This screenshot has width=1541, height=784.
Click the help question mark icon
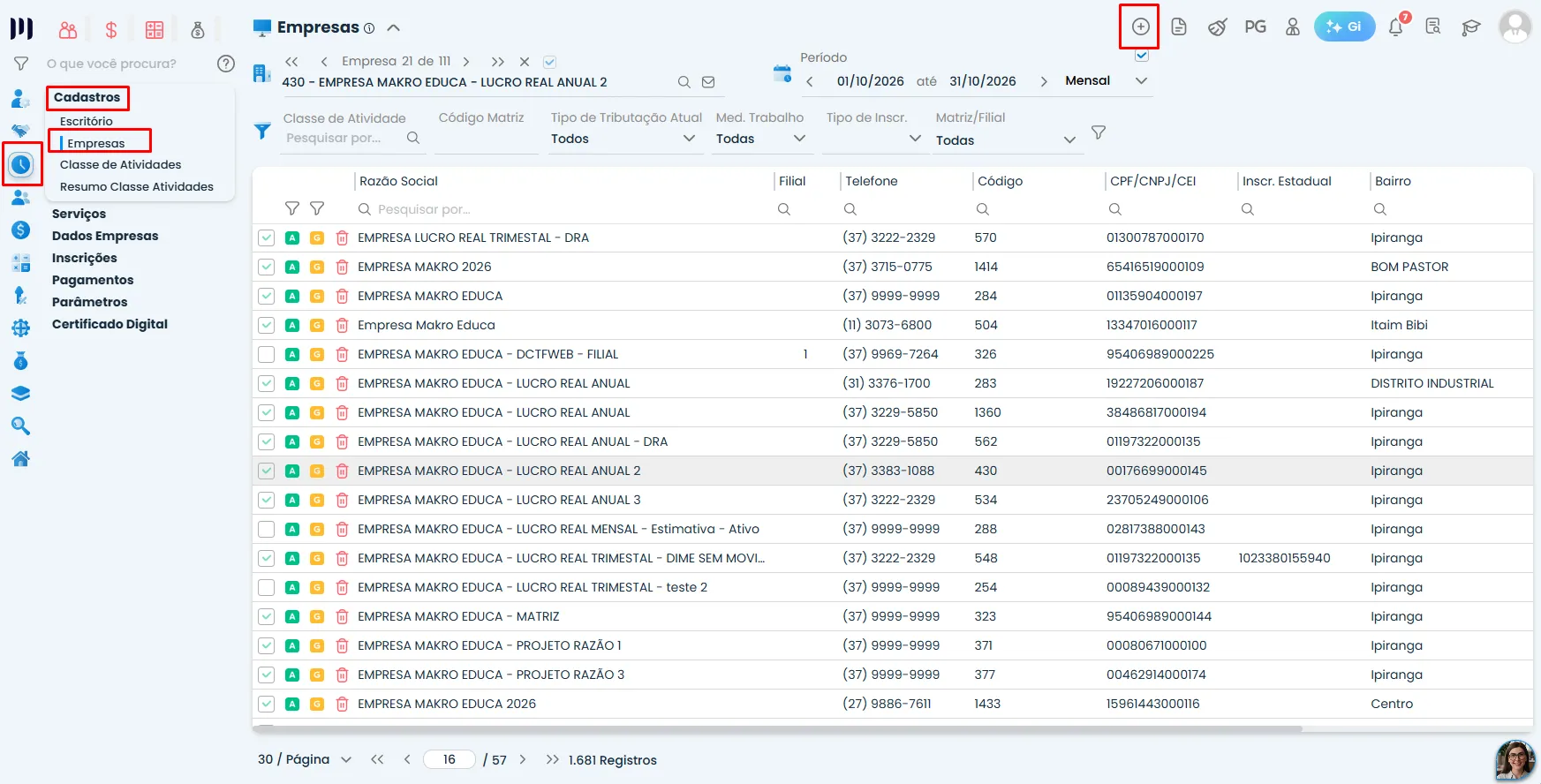click(x=226, y=64)
